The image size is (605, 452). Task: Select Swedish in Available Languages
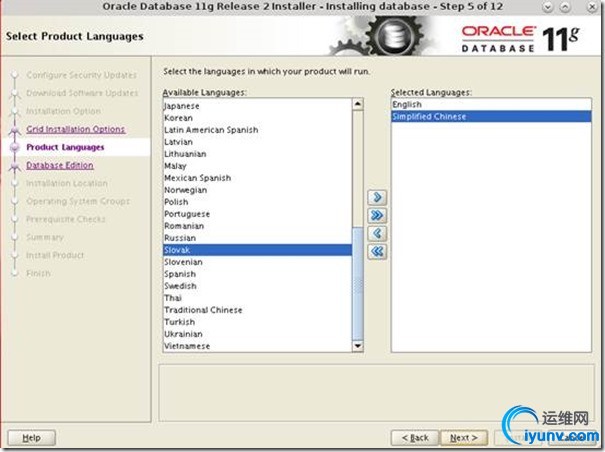coord(257,286)
